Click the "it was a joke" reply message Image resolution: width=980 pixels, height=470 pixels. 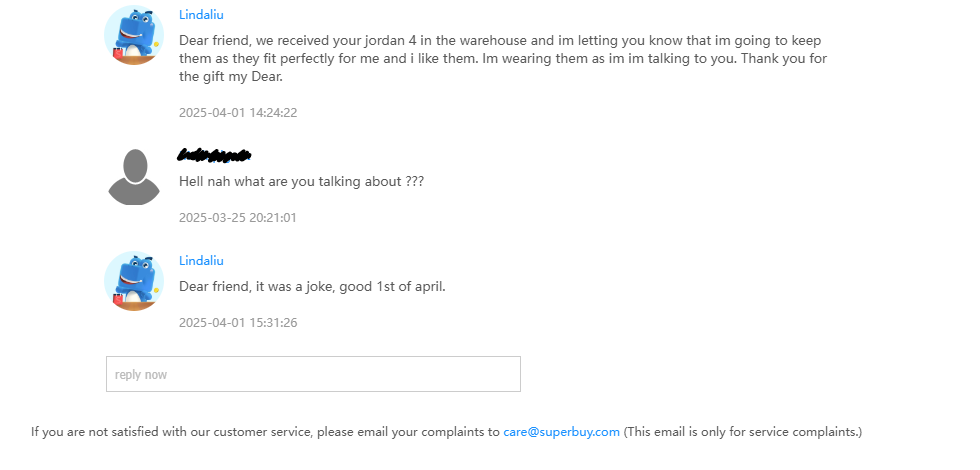[312, 287]
